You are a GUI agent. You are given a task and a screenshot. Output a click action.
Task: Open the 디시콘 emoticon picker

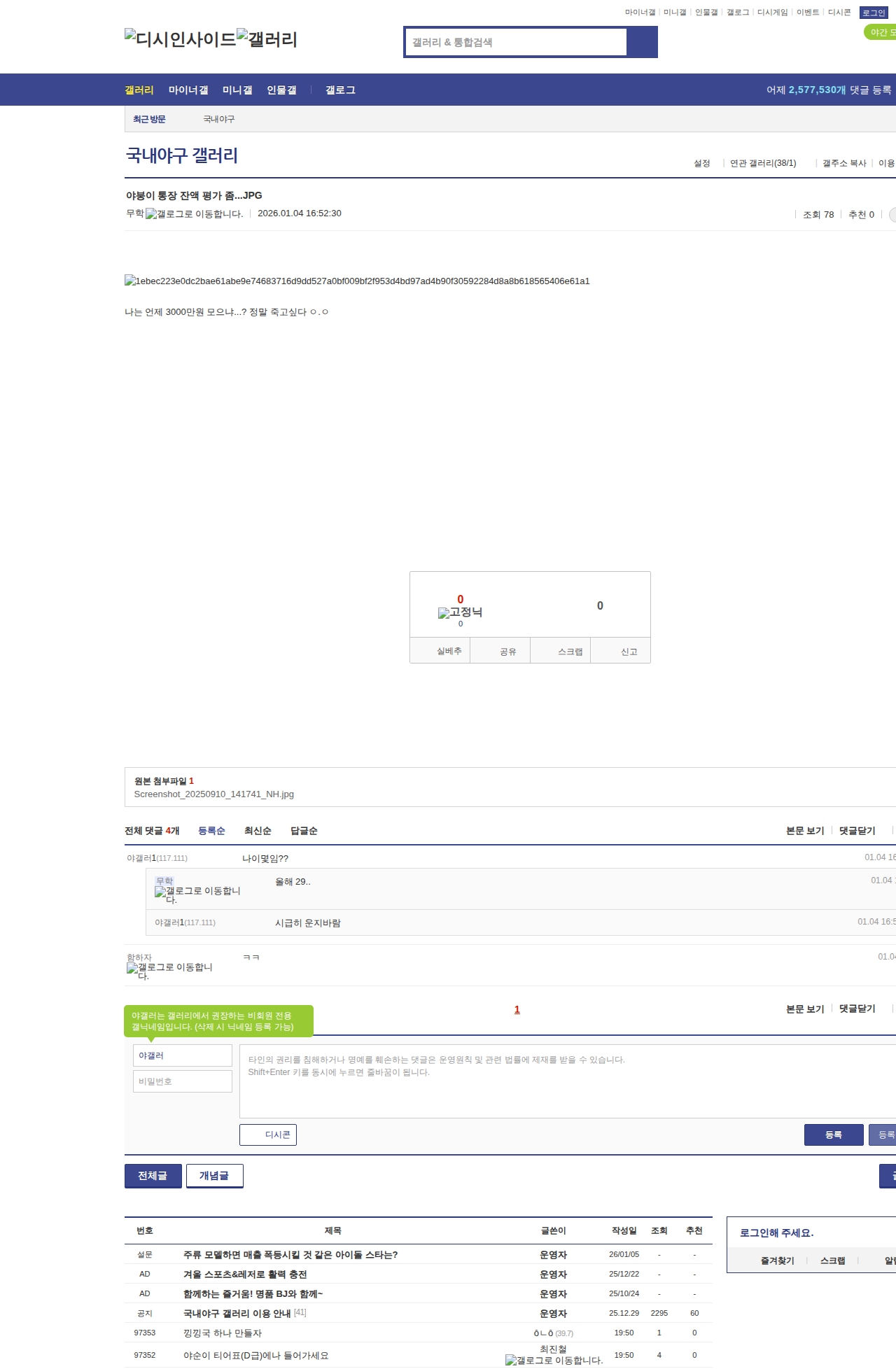268,1135
